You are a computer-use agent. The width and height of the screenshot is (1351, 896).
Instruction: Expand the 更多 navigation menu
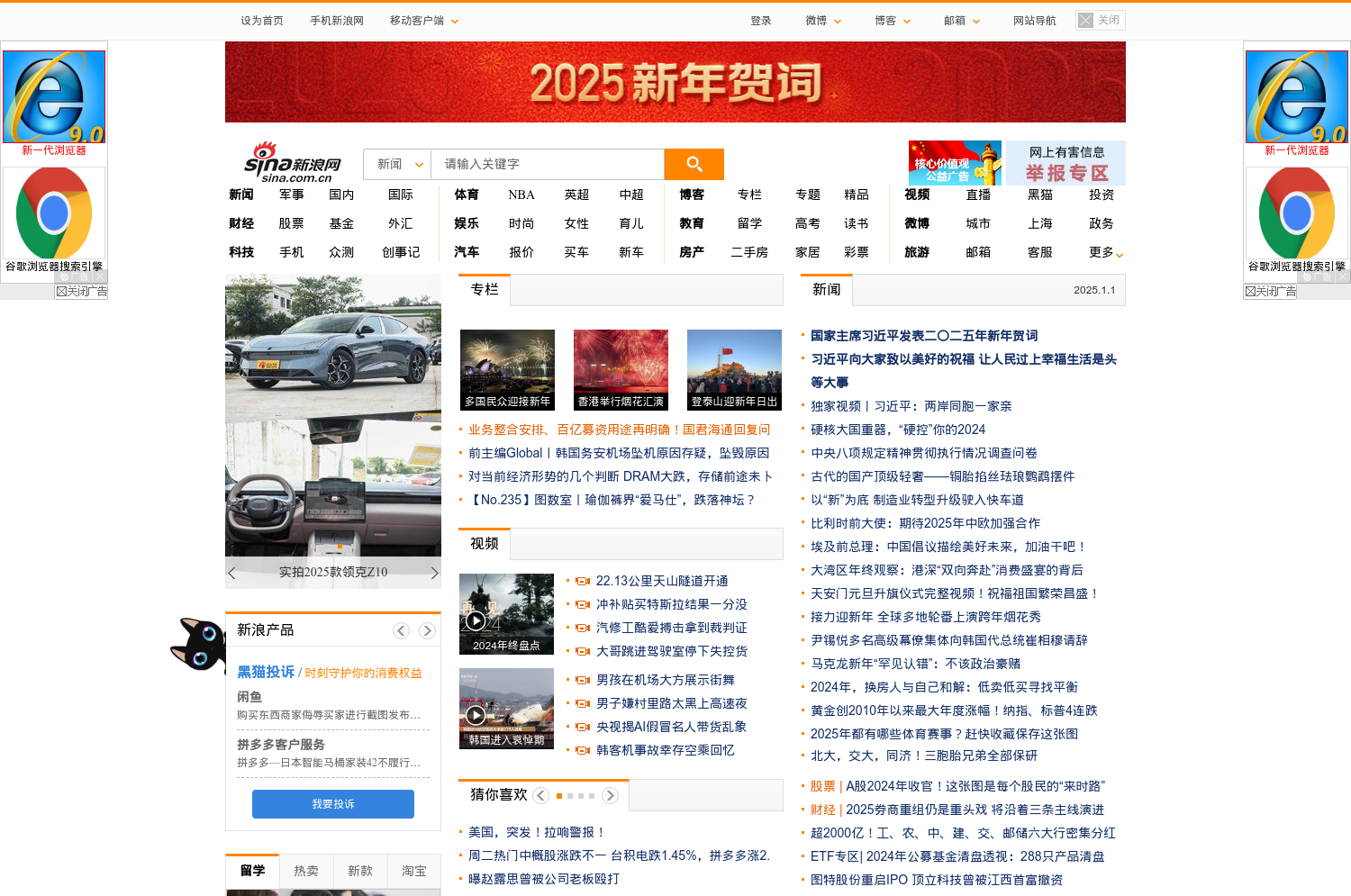pyautogui.click(x=1106, y=252)
